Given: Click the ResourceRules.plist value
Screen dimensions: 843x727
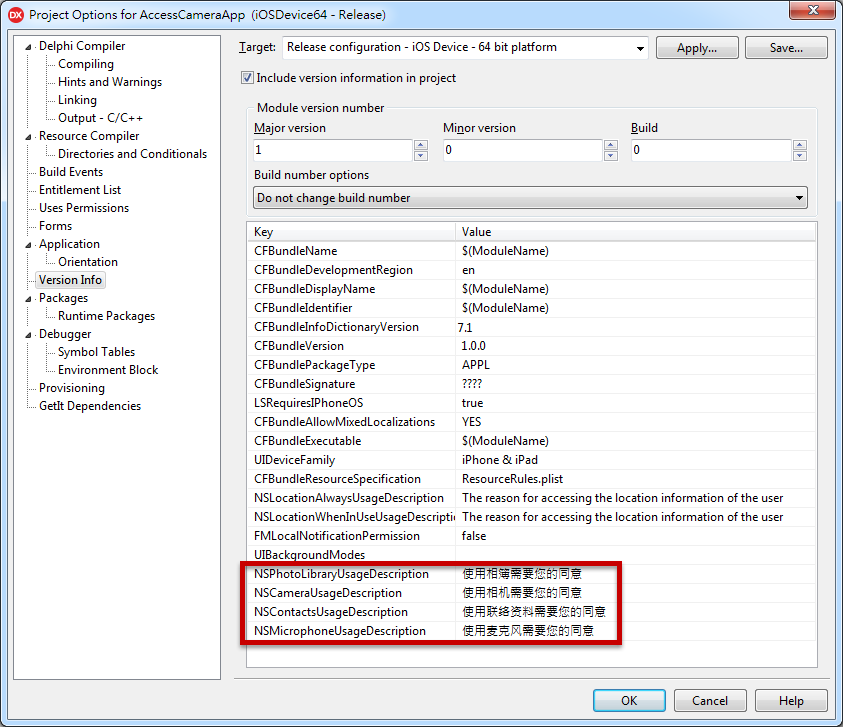Looking at the screenshot, I should (512, 479).
